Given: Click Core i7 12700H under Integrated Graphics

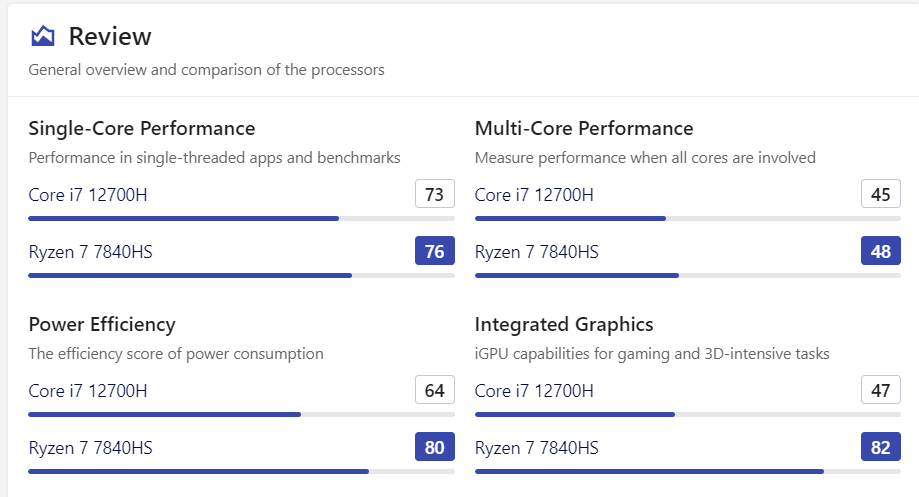Looking at the screenshot, I should tap(534, 391).
